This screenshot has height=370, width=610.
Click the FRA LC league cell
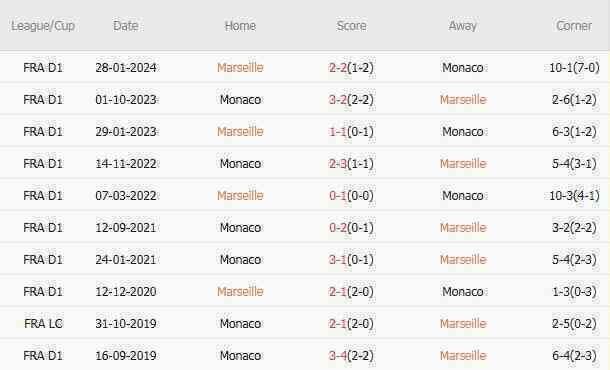pos(43,323)
